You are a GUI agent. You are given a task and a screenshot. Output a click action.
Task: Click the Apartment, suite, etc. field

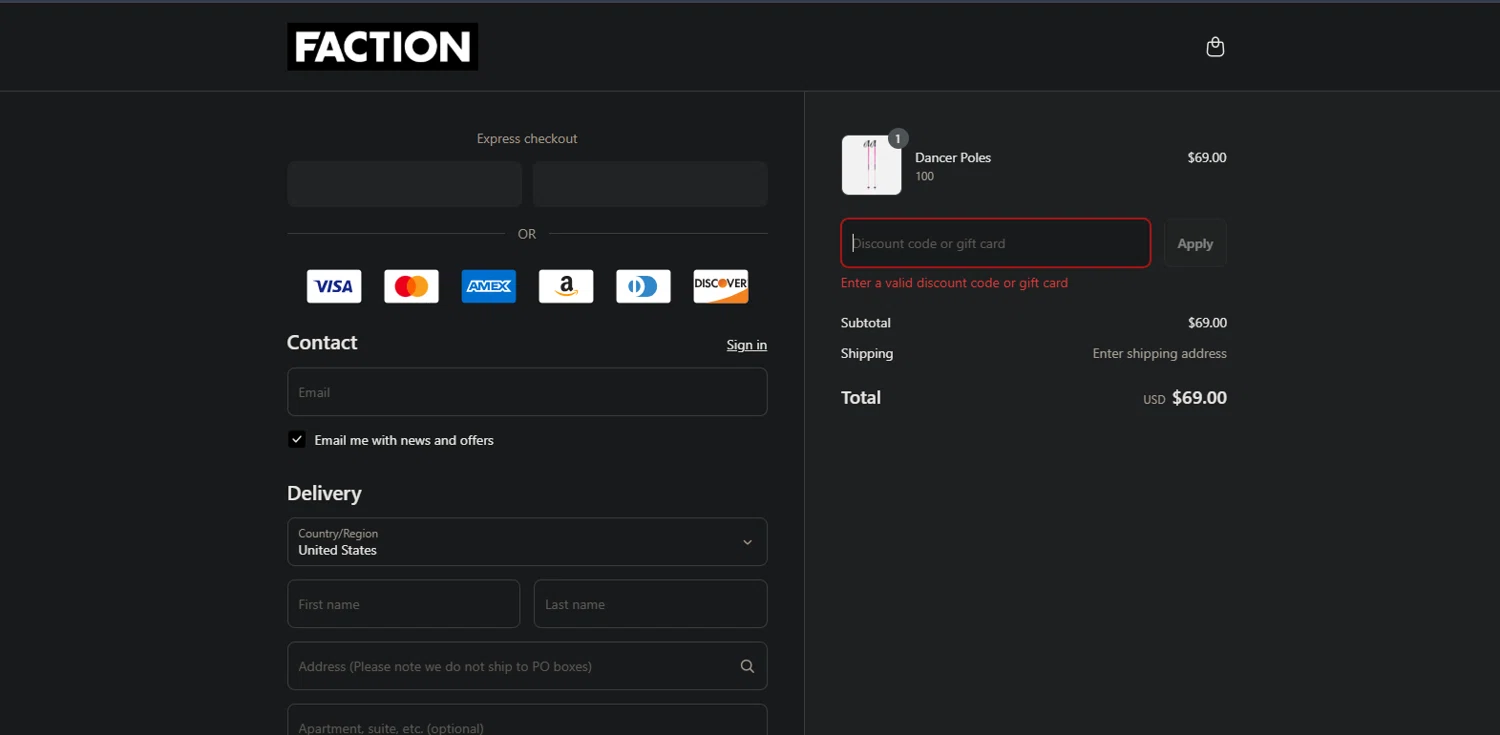tap(527, 720)
